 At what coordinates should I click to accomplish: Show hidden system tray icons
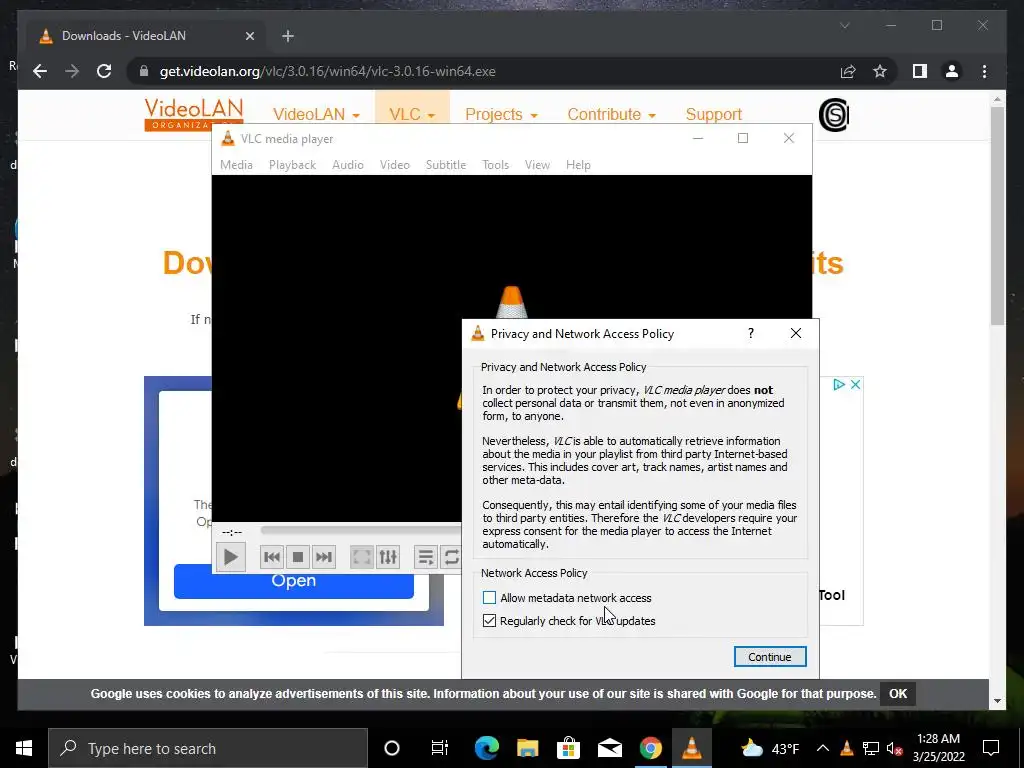pos(823,748)
